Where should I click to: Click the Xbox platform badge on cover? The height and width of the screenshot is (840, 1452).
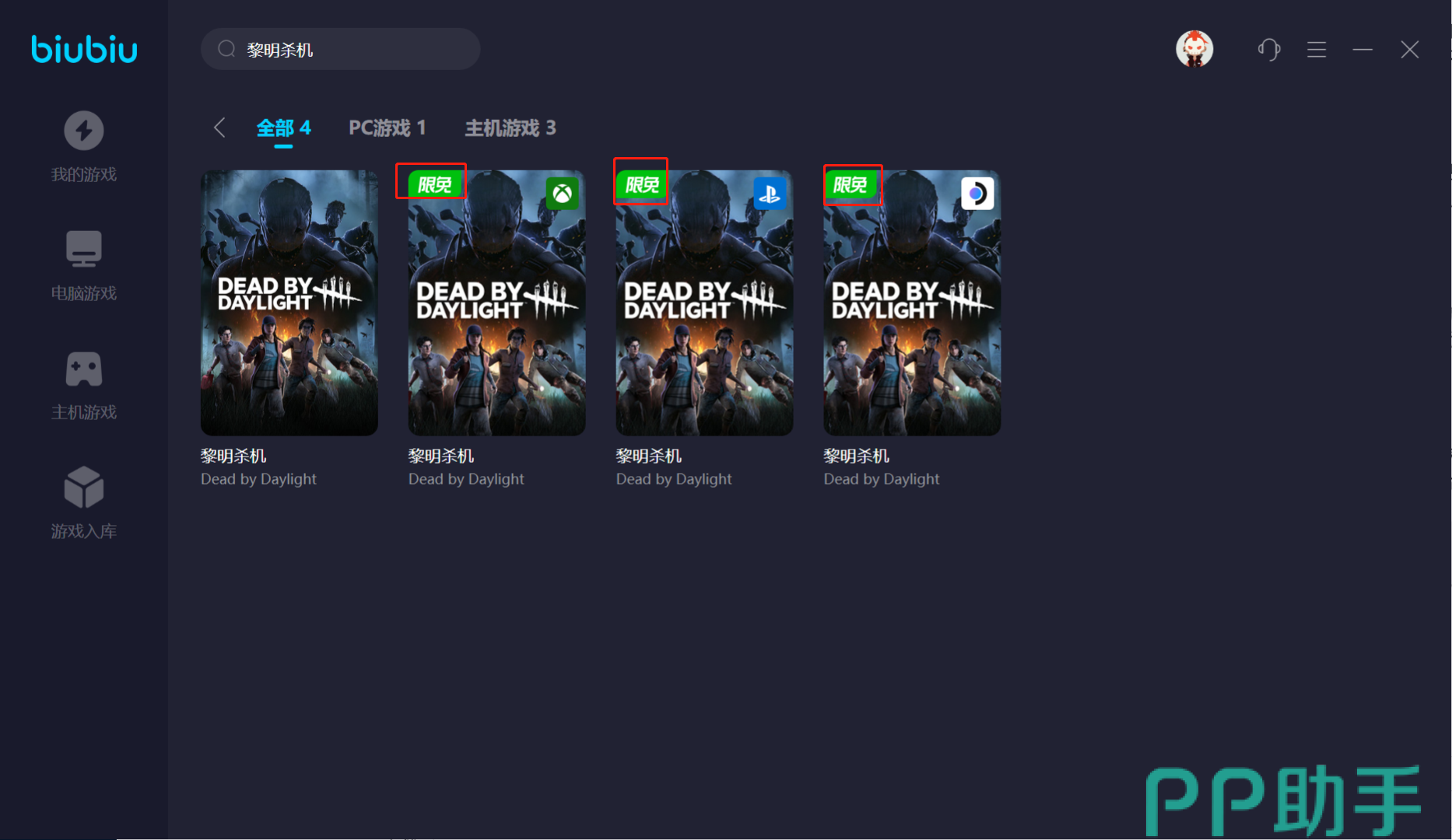(x=562, y=194)
